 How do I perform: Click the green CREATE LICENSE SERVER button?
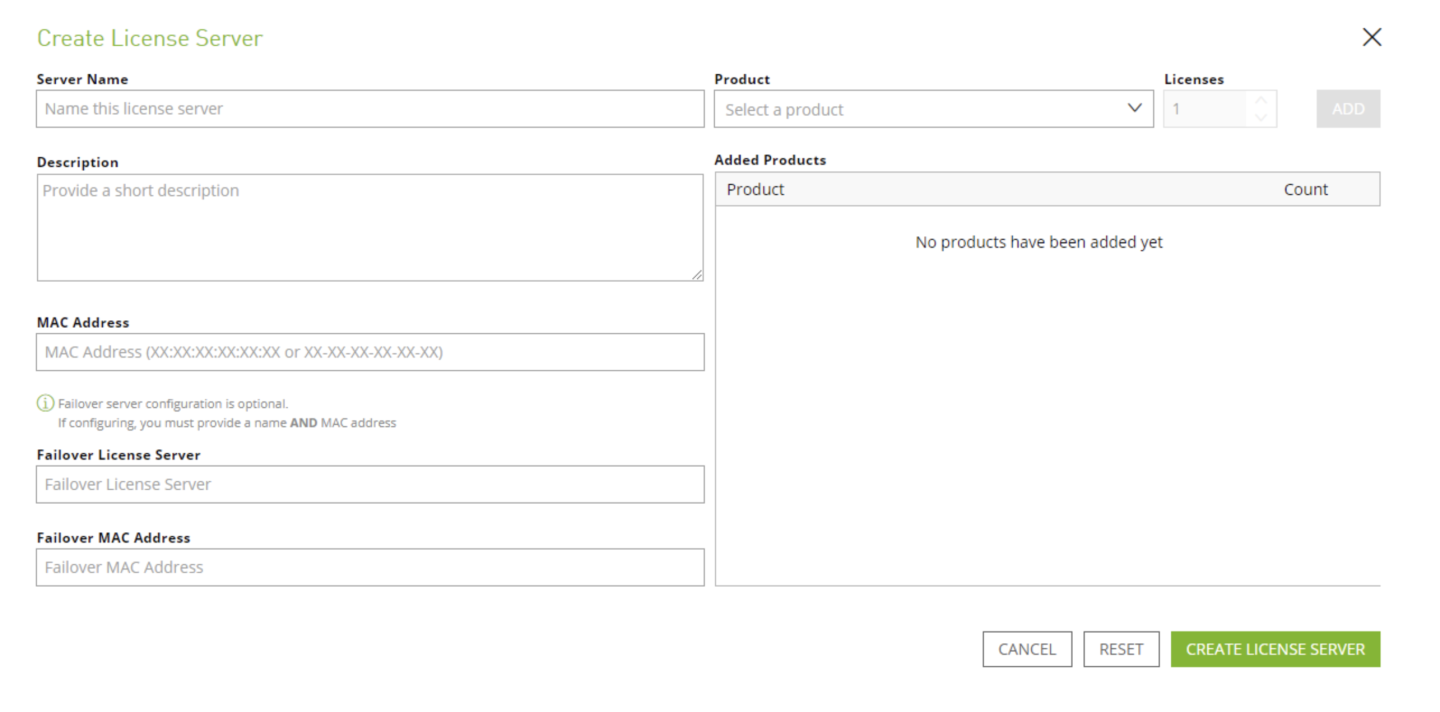pyautogui.click(x=1275, y=649)
